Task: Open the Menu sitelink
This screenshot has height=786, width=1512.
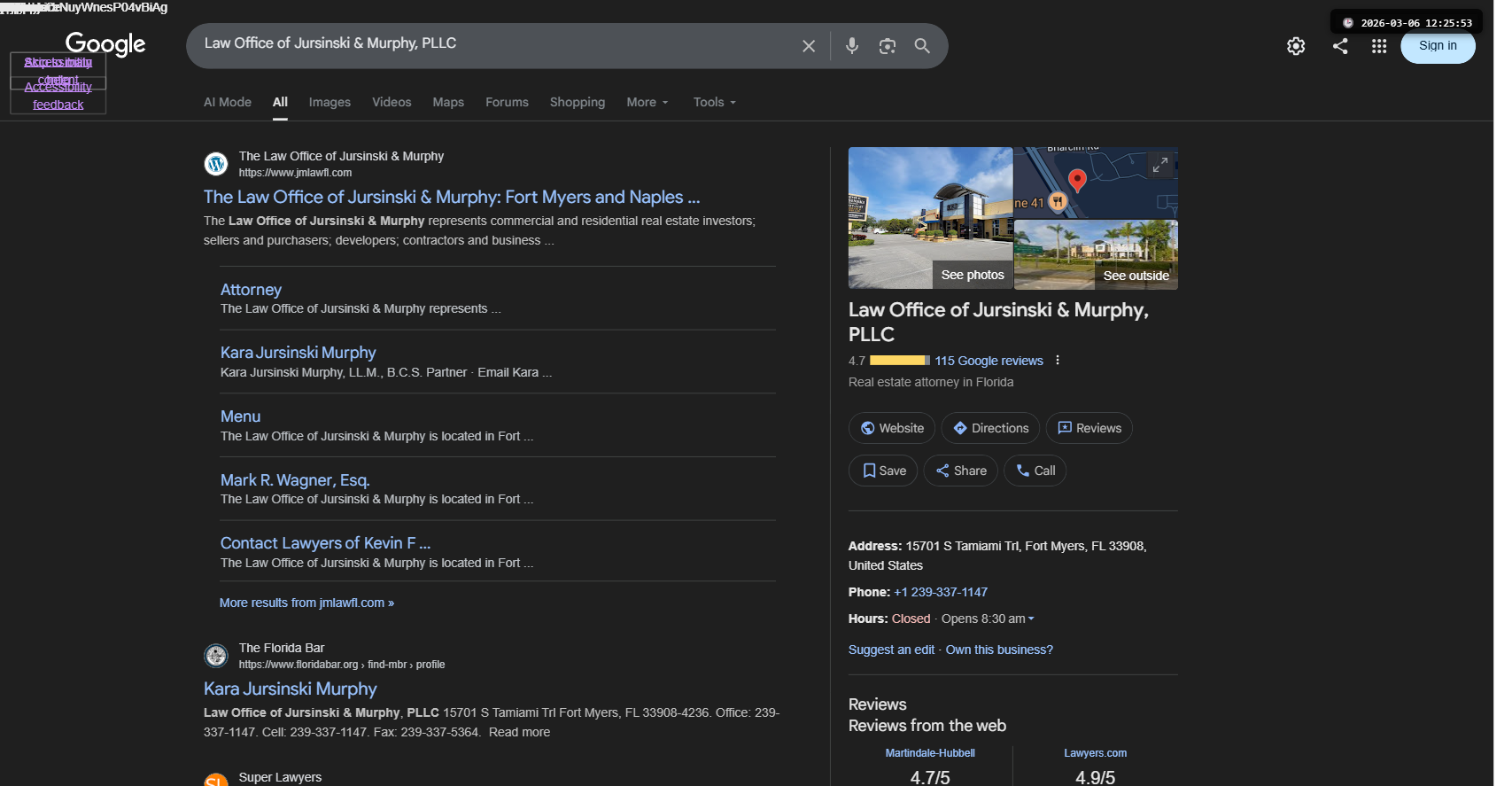Action: (x=240, y=416)
